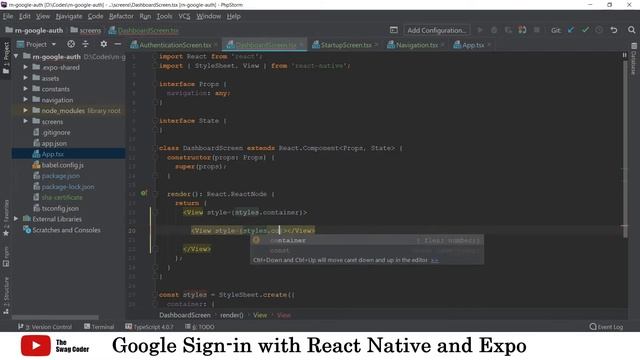This screenshot has height=360, width=640.
Task: Open the TODO tool window
Action: point(200,327)
